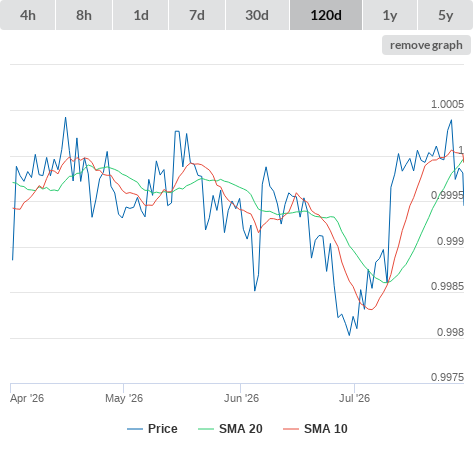Click the remove graph button

(x=426, y=45)
